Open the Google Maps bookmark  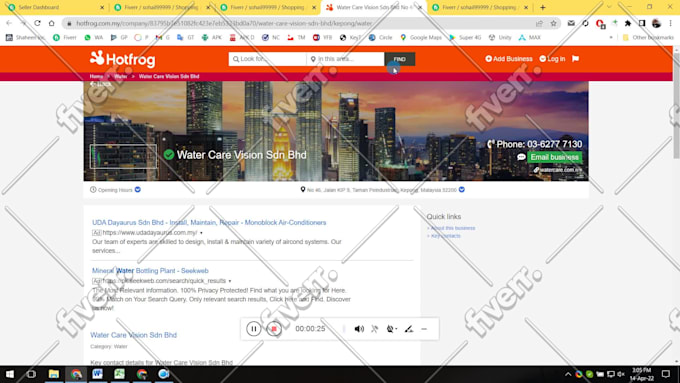pos(421,38)
